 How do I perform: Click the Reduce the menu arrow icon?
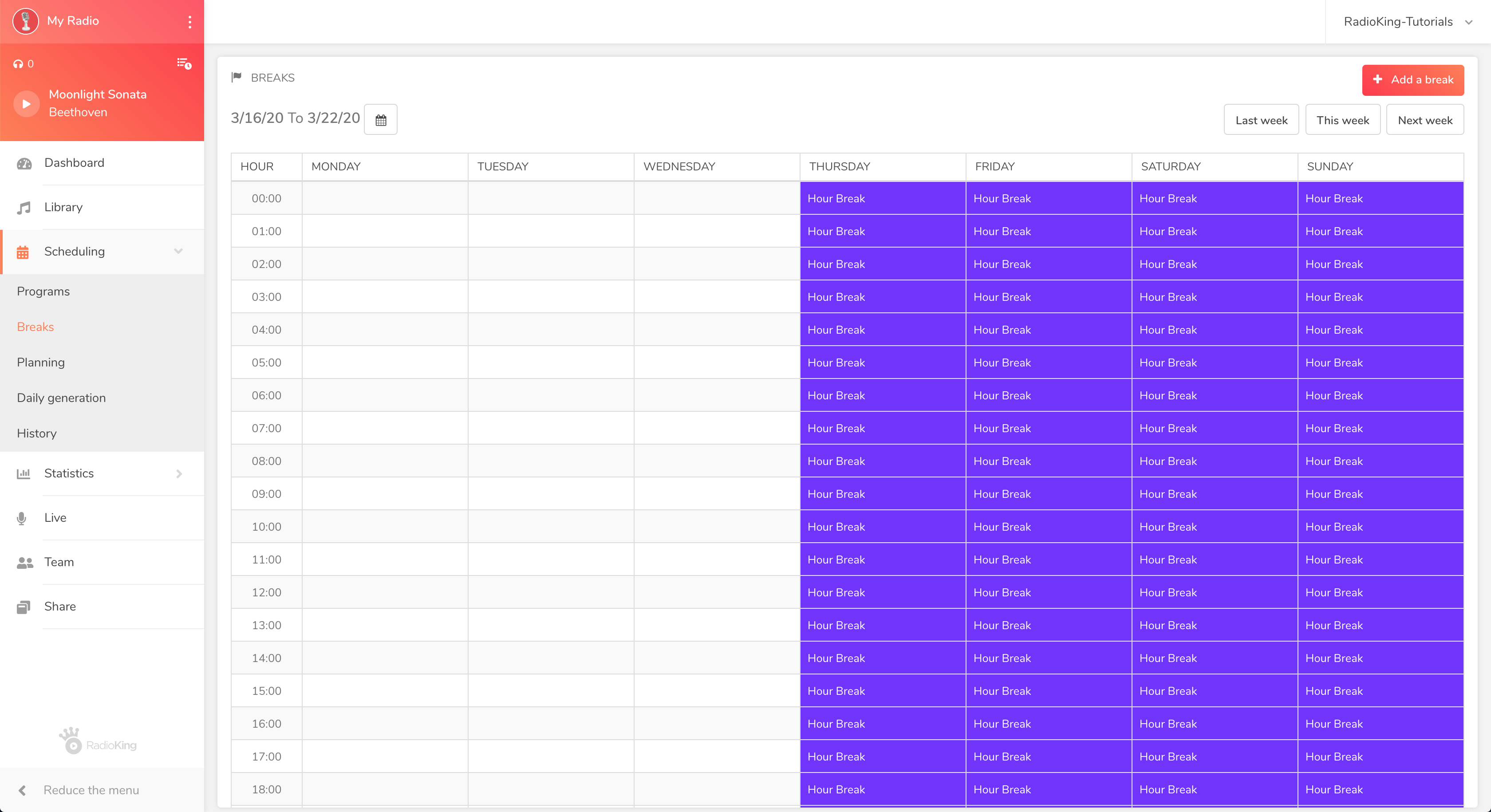point(22,790)
